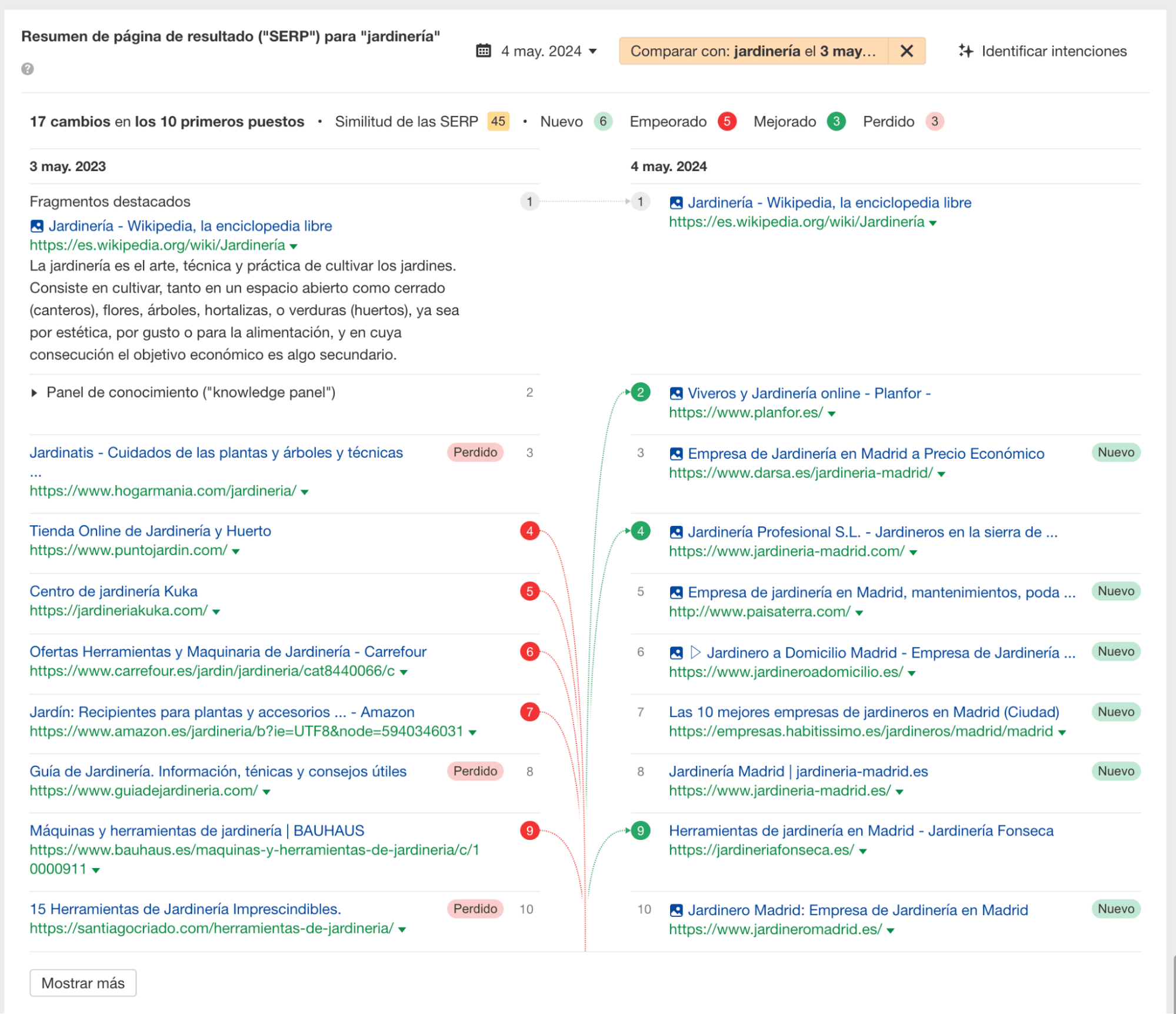Open dropdown arrow after puntojardin.com URL
The image size is (1176, 1014).
235,552
